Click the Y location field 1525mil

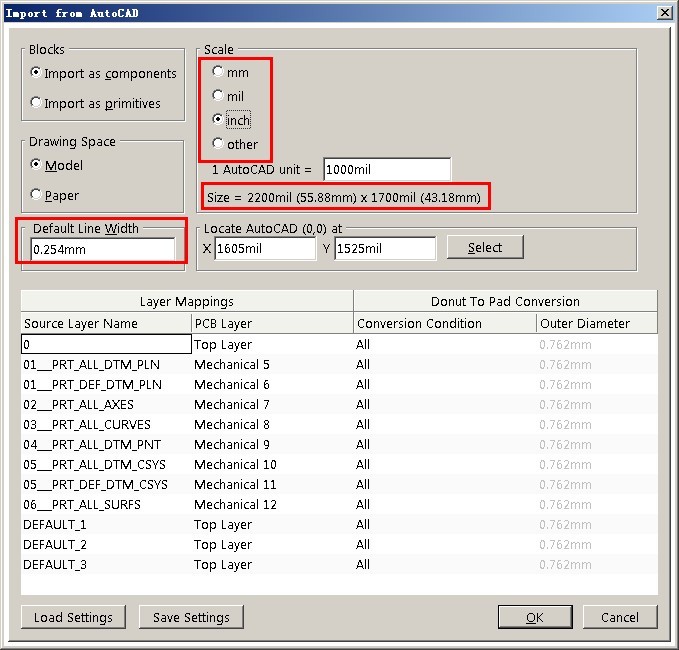385,248
